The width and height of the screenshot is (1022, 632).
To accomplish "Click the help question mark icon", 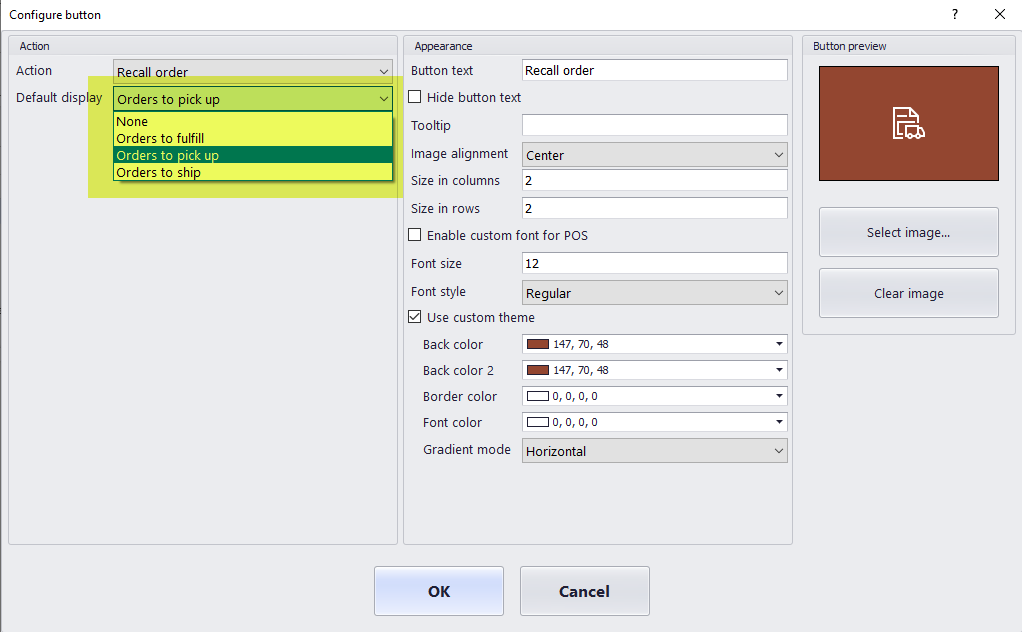I will [x=954, y=15].
